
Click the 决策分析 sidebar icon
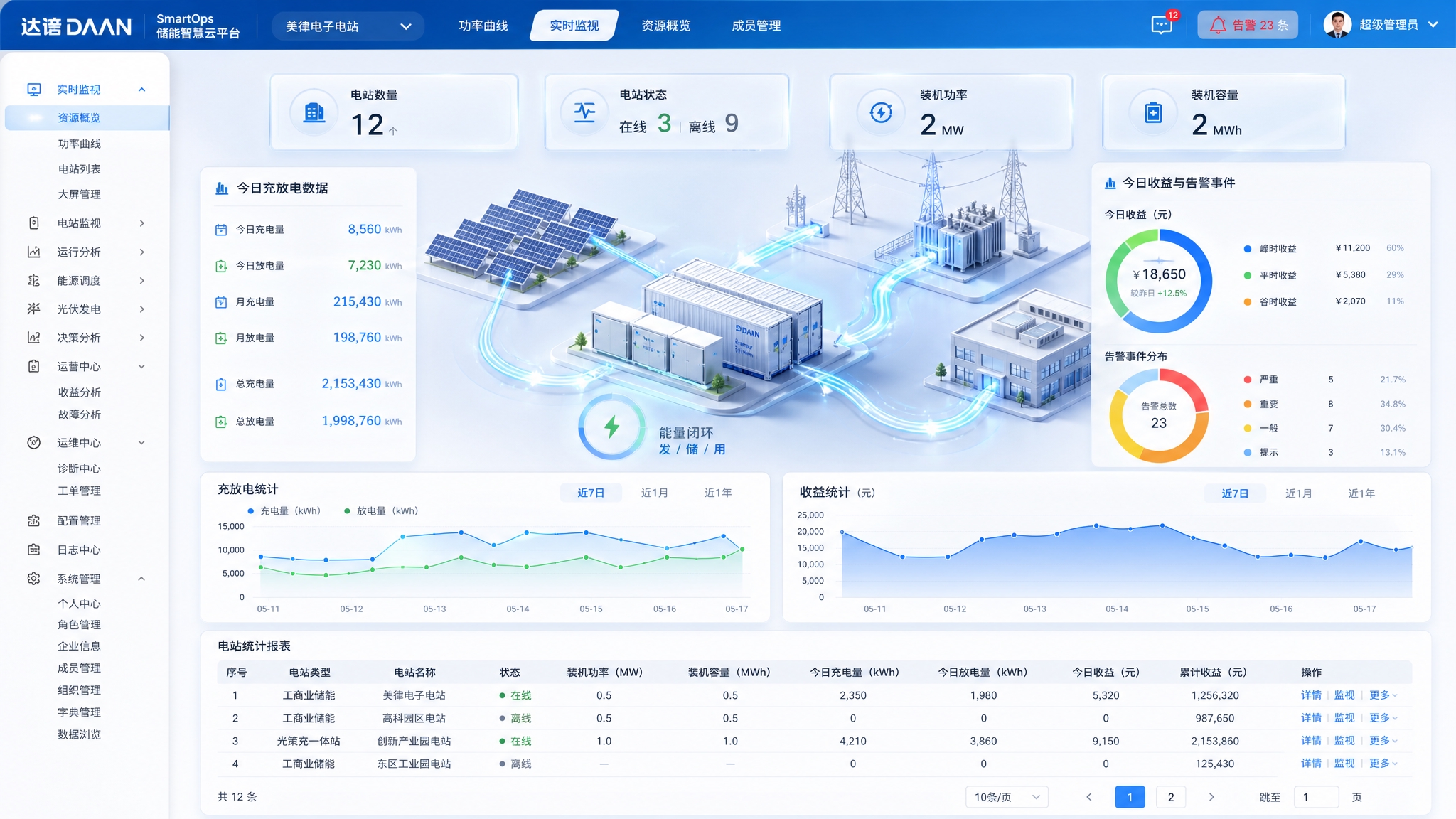33,338
